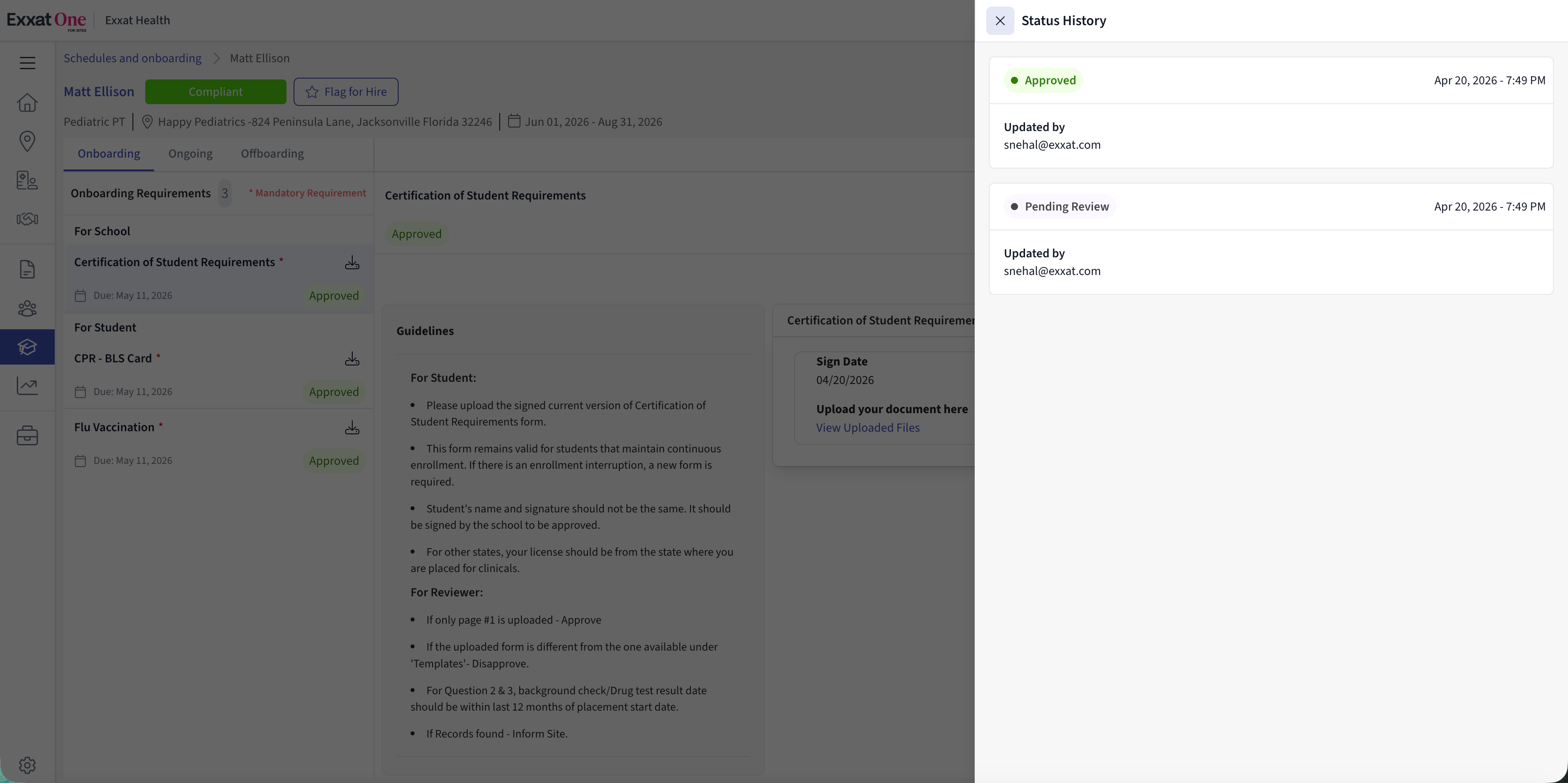Click the Guidelines heading
This screenshot has width=1568, height=783.
coord(425,331)
